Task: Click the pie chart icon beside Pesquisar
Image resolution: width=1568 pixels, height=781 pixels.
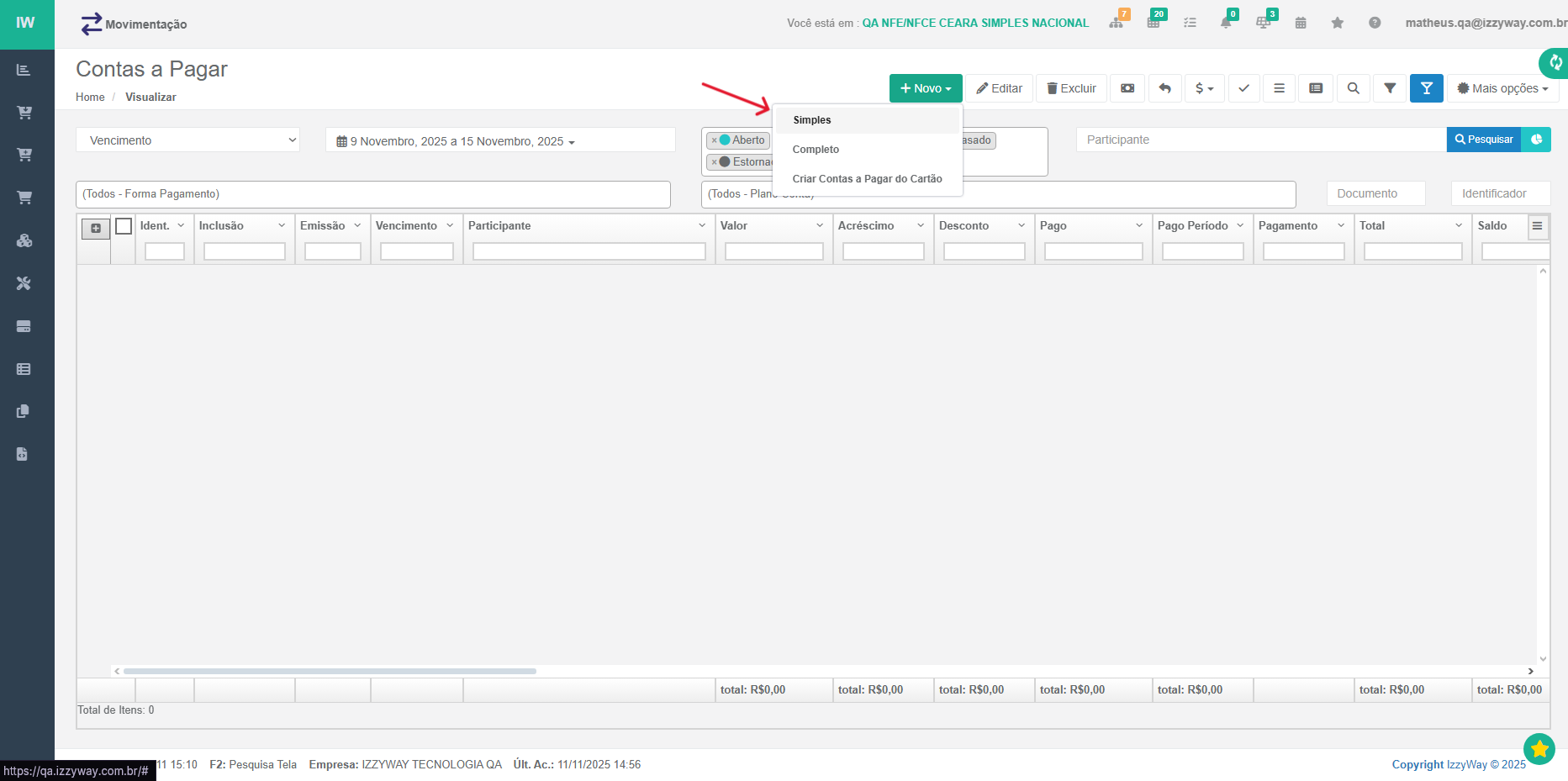Action: (1536, 140)
